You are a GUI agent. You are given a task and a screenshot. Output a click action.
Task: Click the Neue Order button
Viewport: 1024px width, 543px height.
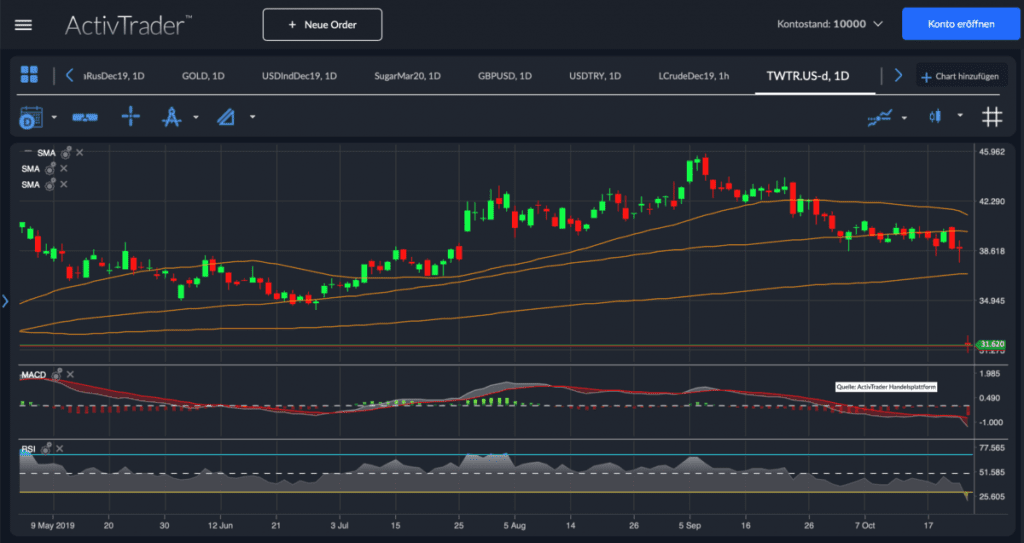tap(323, 25)
